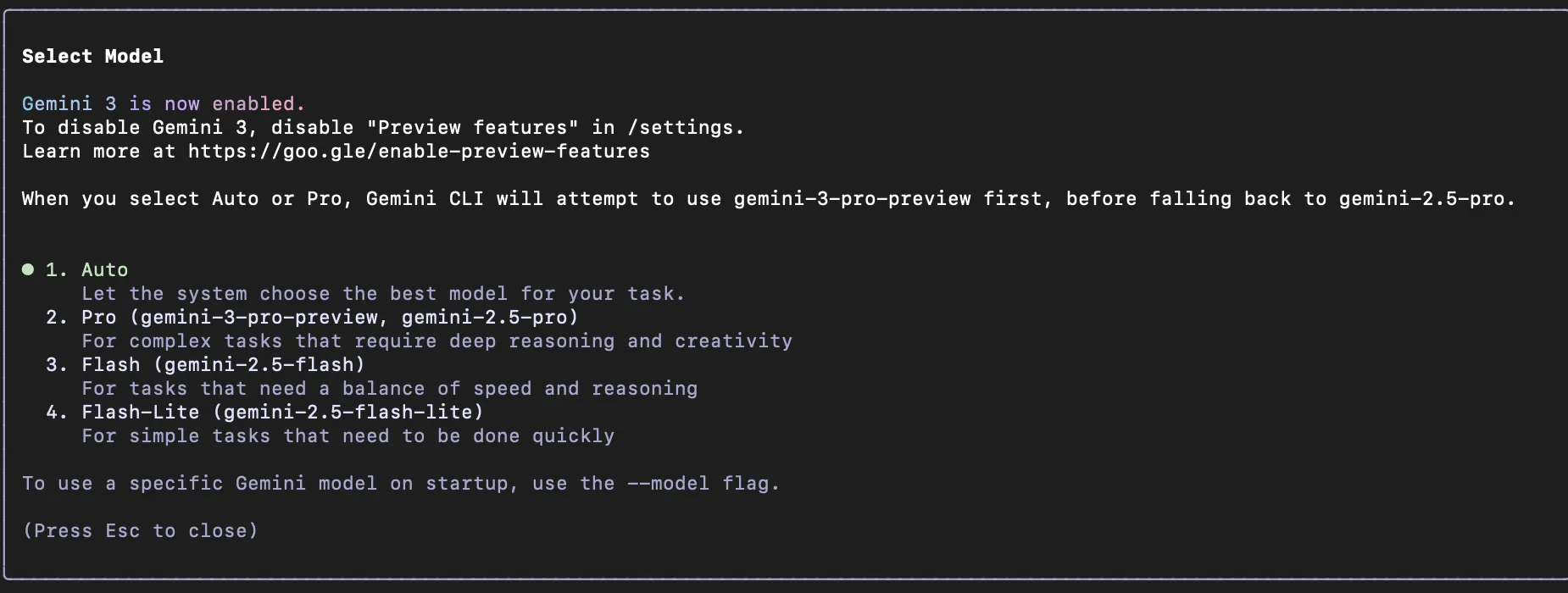1568x593 pixels.
Task: Click "gemini-2.5-pro." ending the fallback sentence
Action: pyautogui.click(x=1426, y=198)
